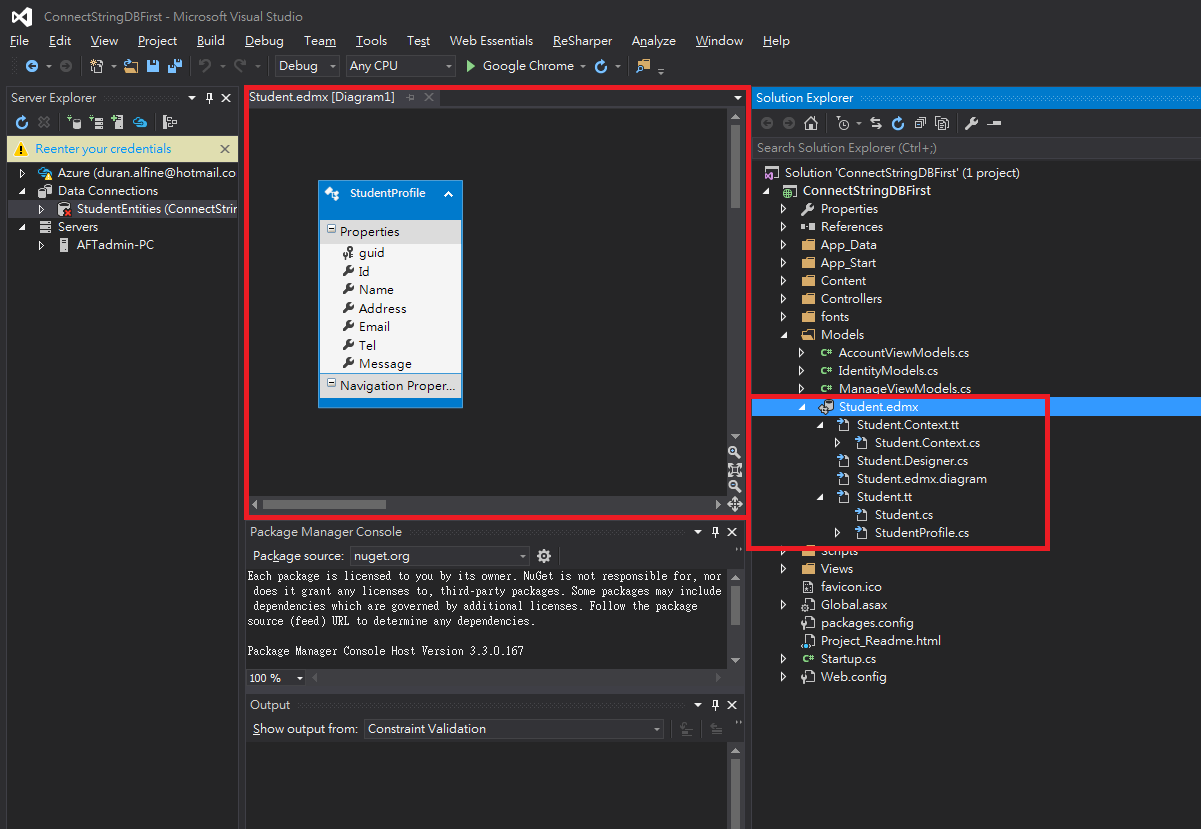Collapse the Properties section in StudentProfile
1201x829 pixels.
pos(331,230)
